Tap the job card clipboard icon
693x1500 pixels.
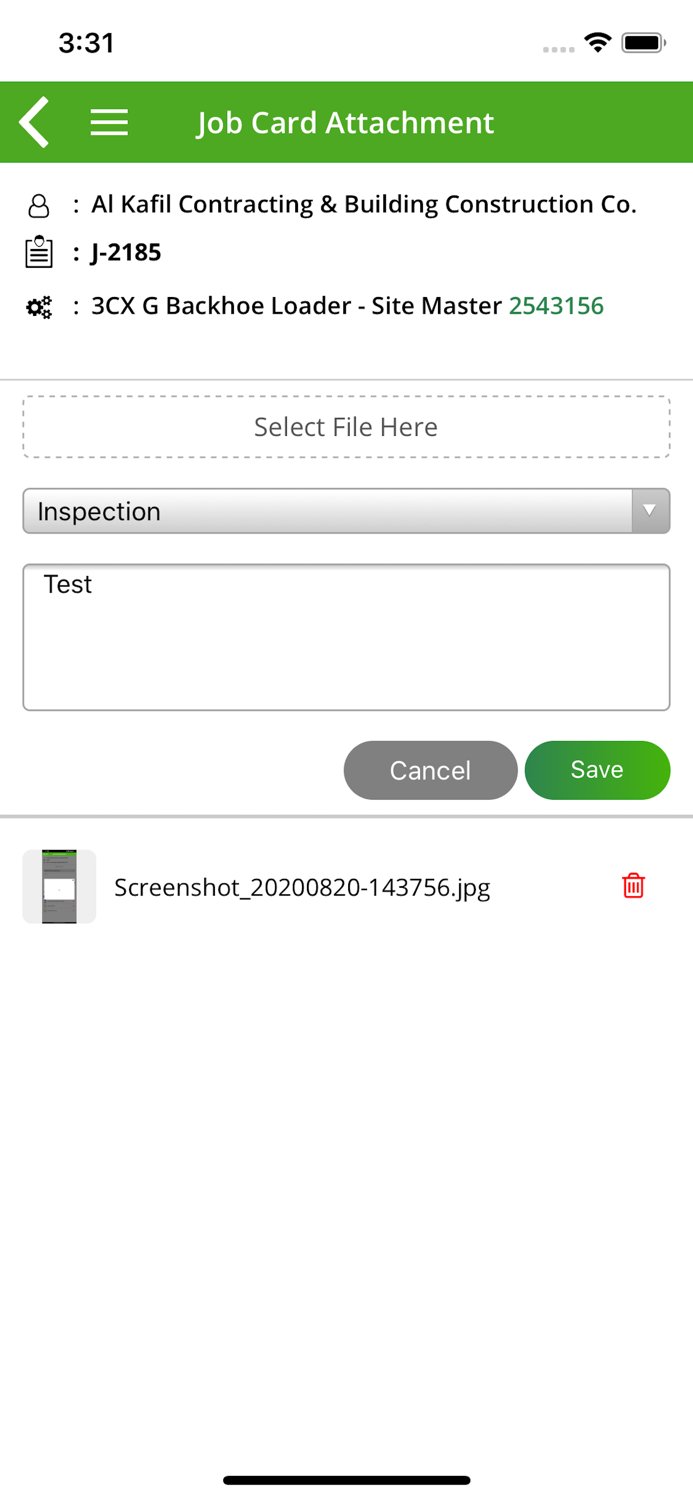[38, 252]
